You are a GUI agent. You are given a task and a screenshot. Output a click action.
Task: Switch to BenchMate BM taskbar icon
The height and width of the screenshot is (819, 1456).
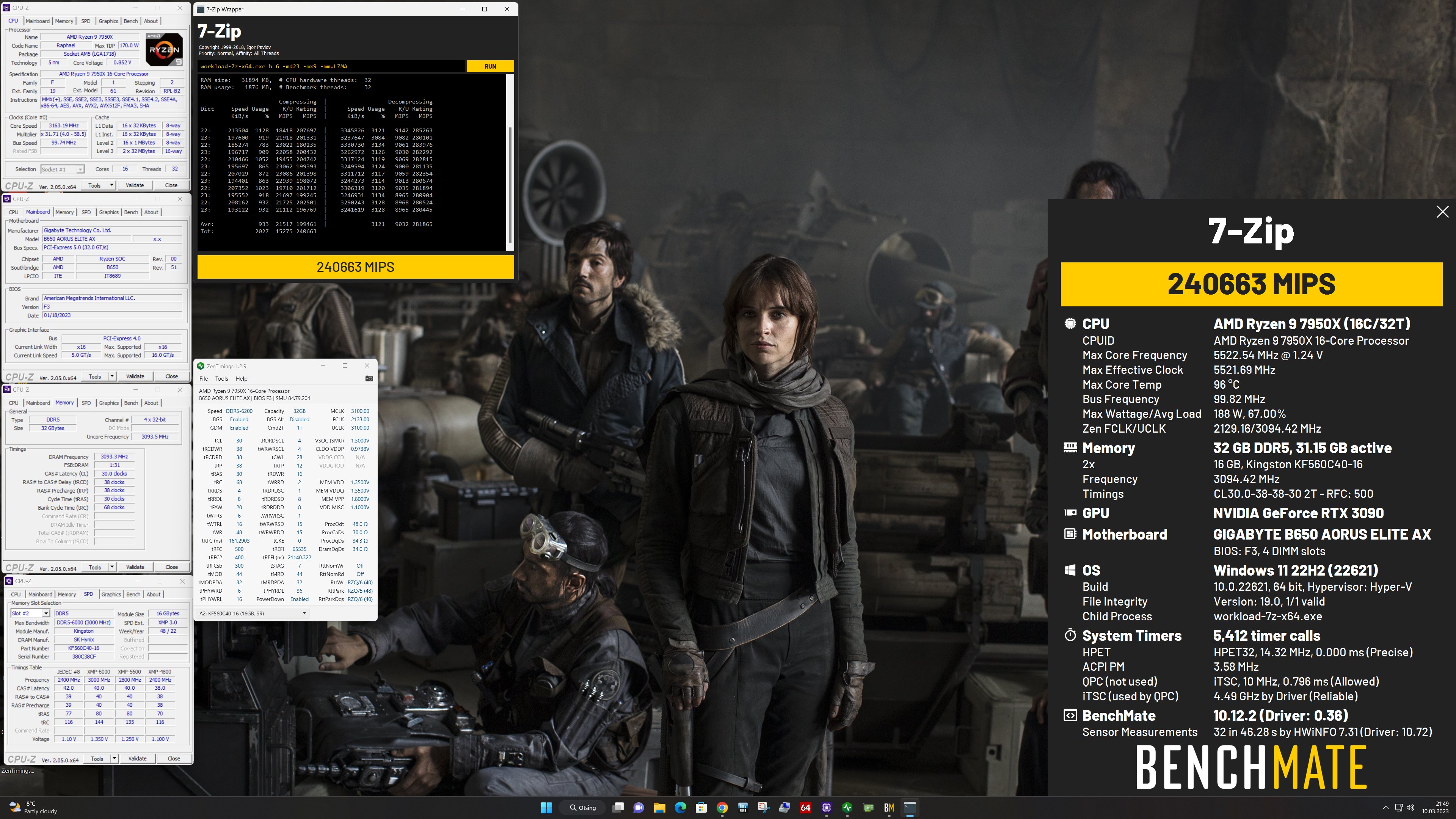889,808
